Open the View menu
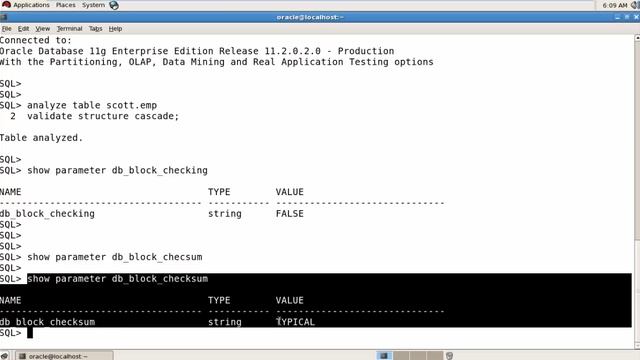This screenshot has width=640, height=360. 42,29
